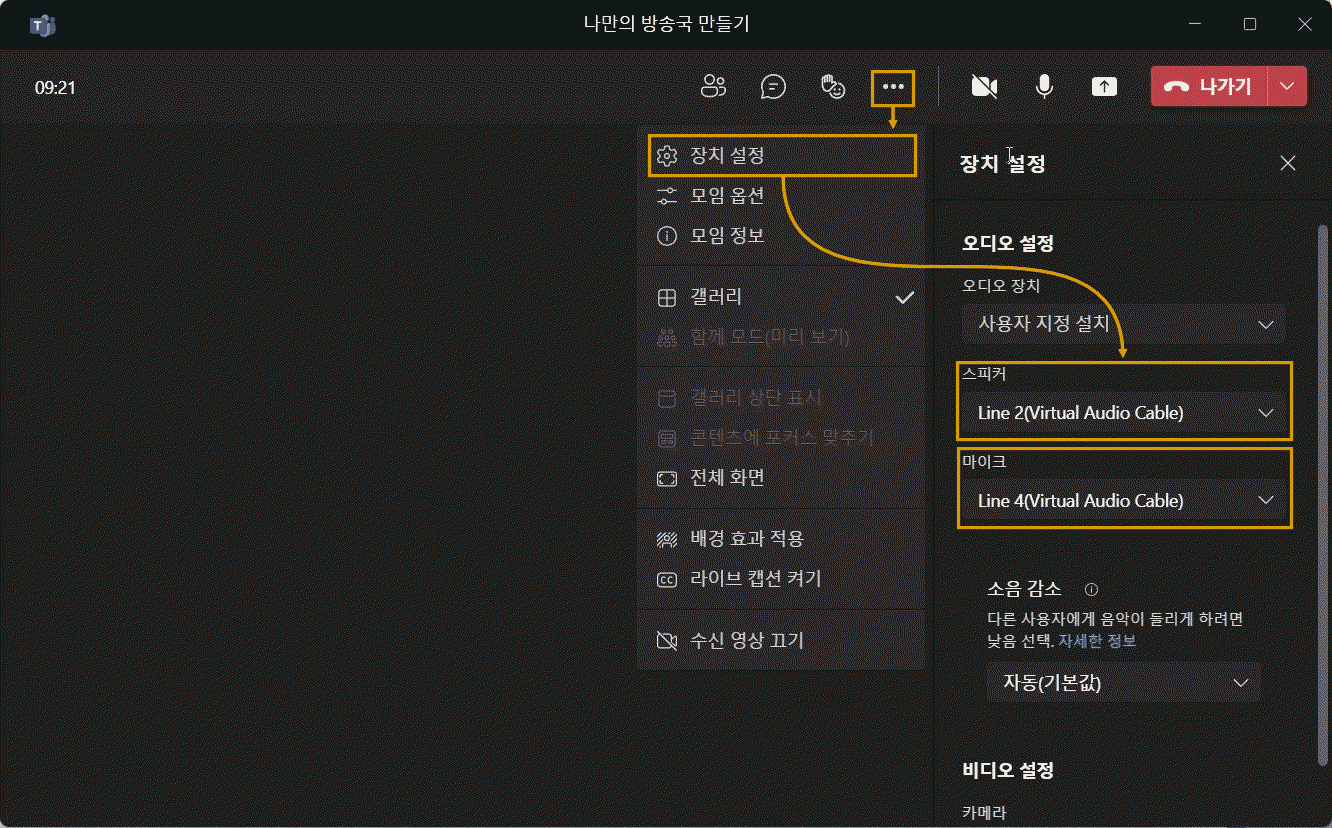Screen dimensions: 1332x828
Task: Choose 갤러리 view option
Action: pos(781,297)
